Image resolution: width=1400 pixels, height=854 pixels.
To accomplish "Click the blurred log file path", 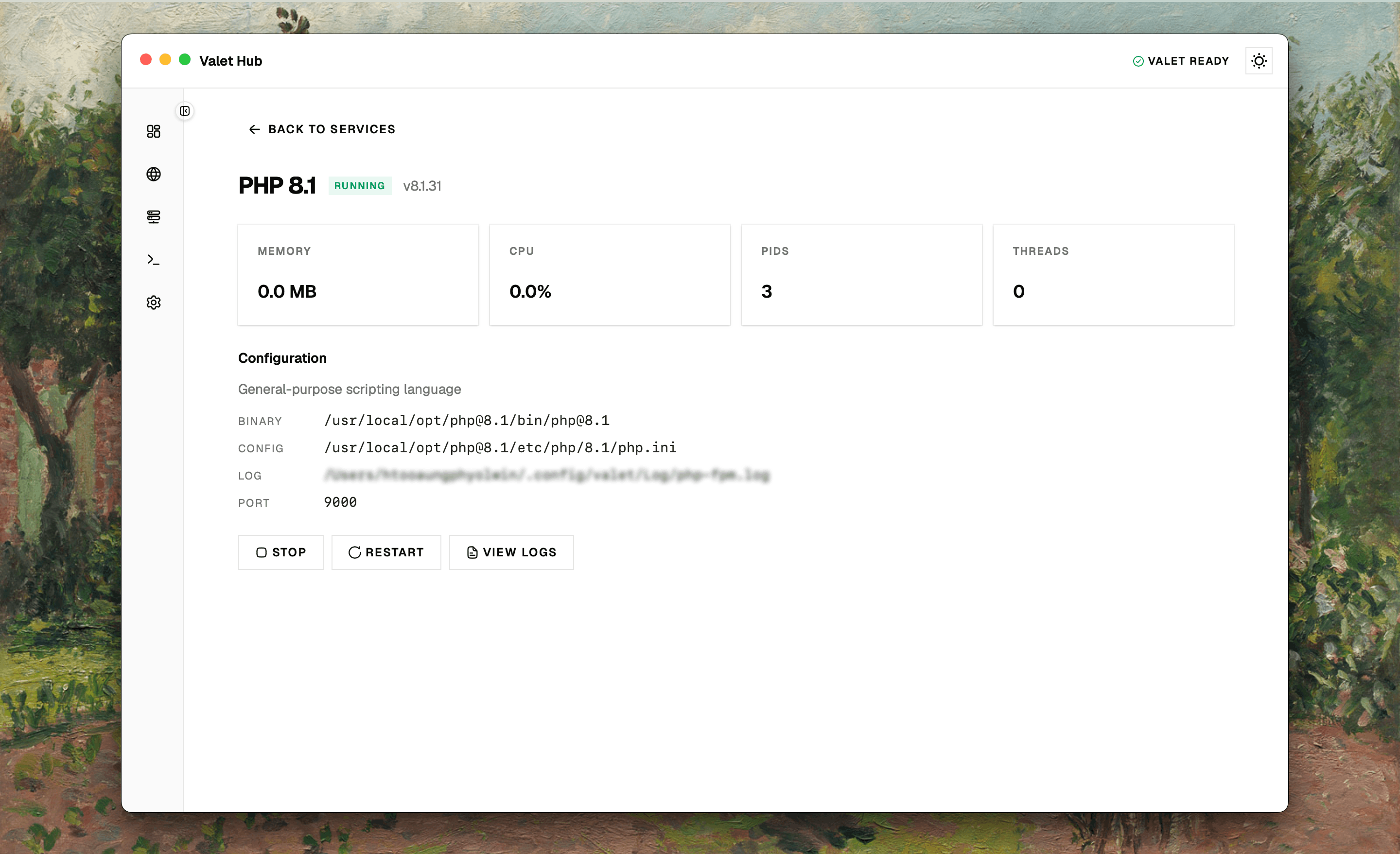I will tap(546, 475).
